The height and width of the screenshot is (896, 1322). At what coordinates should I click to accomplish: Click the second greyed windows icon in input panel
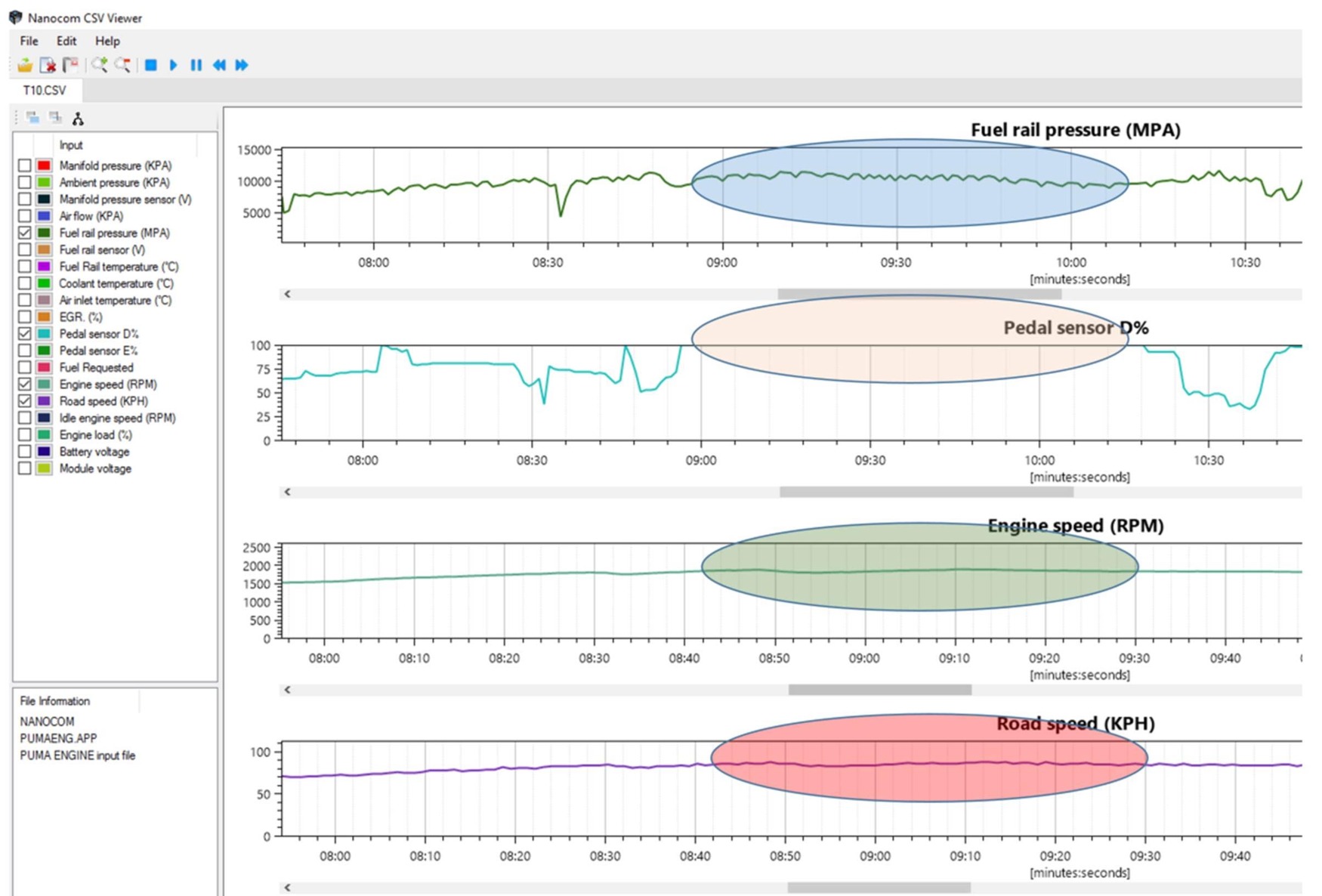[x=55, y=118]
